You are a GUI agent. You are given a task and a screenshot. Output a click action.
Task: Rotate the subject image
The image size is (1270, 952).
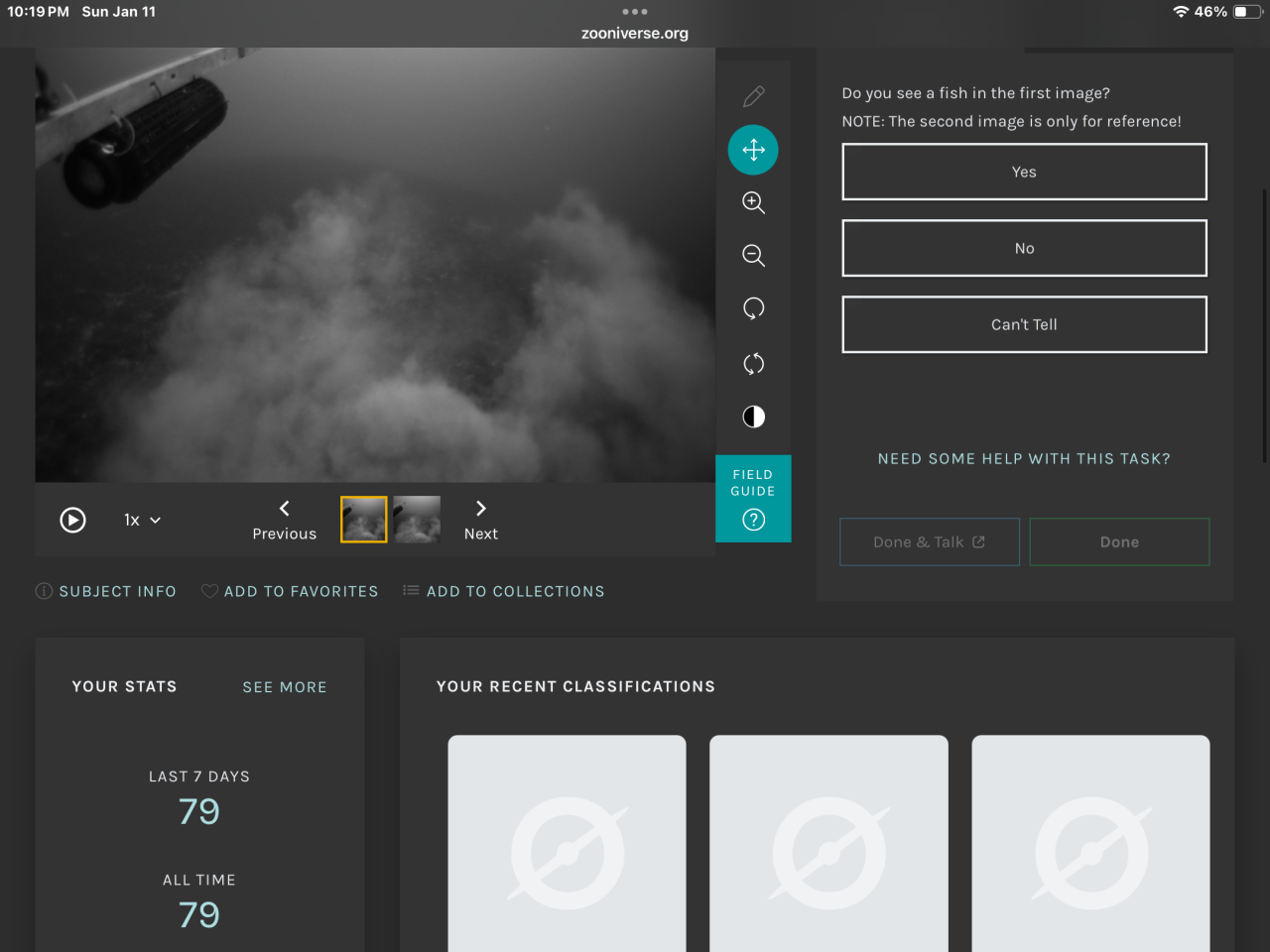coord(753,309)
